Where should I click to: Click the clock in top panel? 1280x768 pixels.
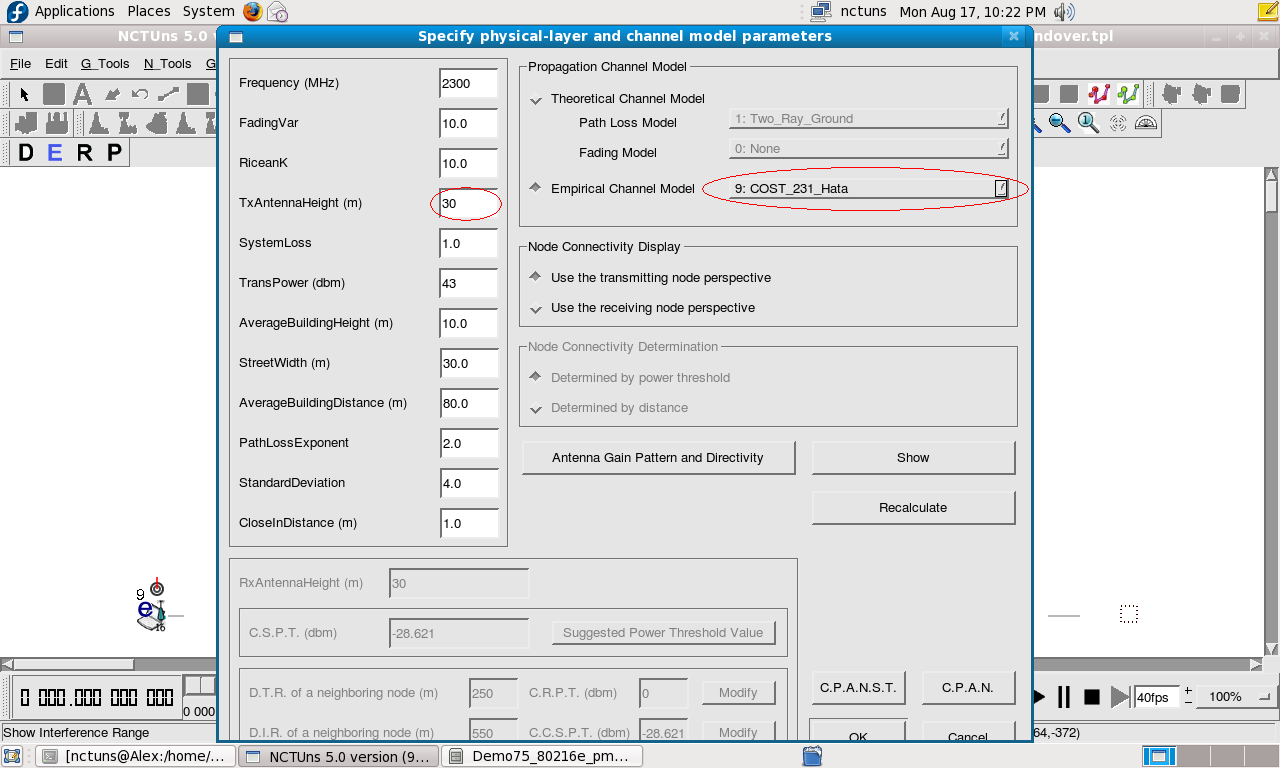(972, 11)
